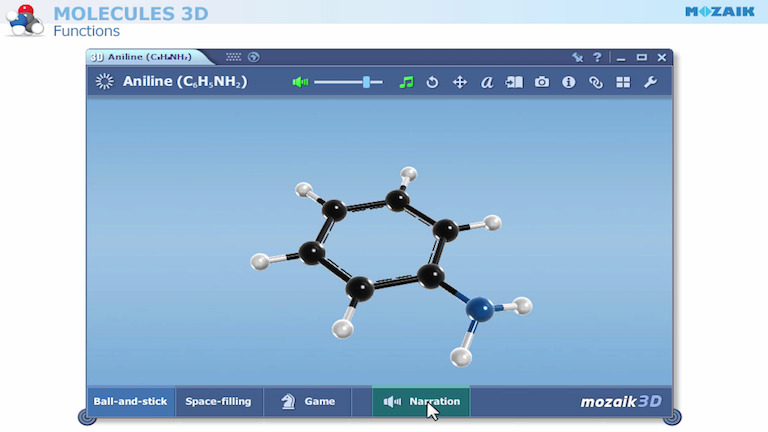The height and width of the screenshot is (432, 768).
Task: Click the pin window icon
Action: [577, 57]
